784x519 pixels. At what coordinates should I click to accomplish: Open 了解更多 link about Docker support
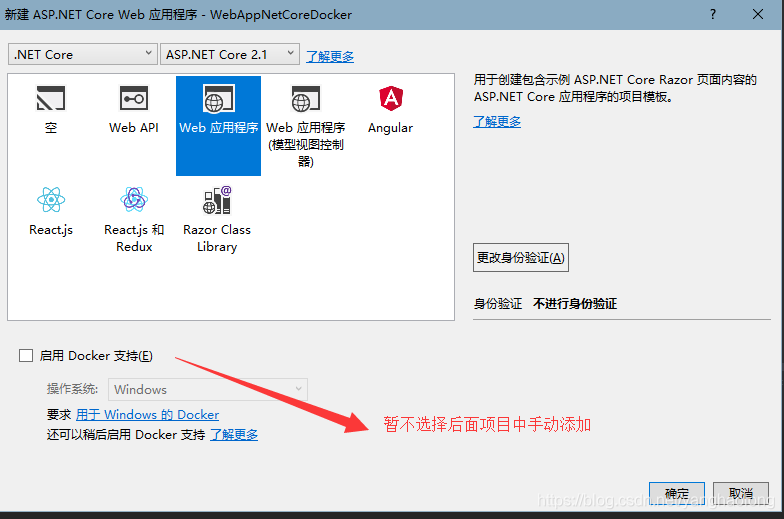click(234, 434)
